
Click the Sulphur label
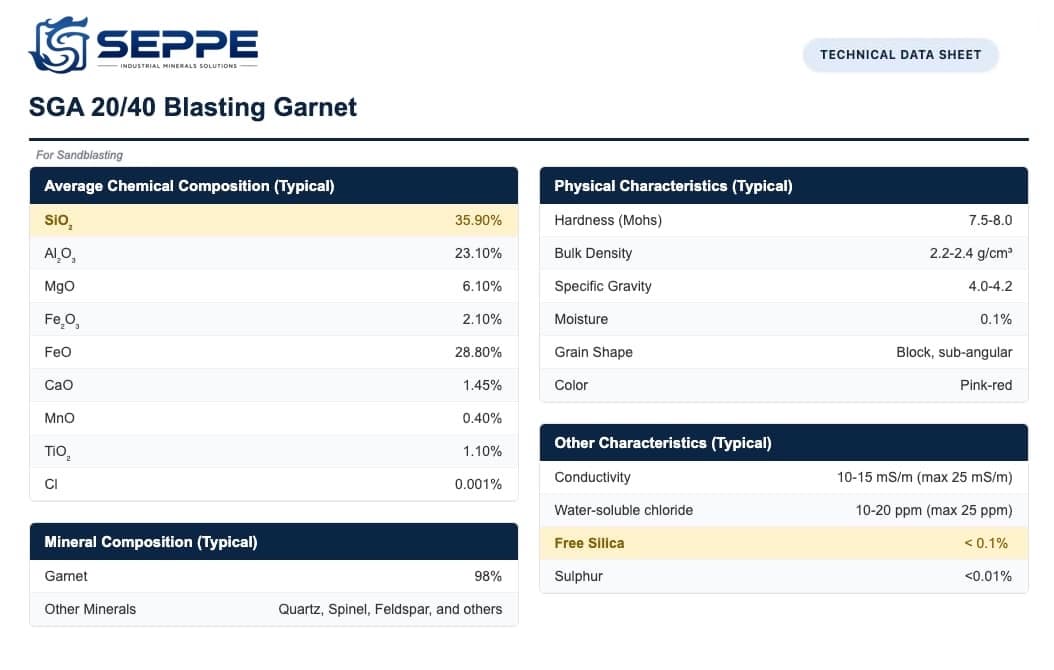pos(578,576)
